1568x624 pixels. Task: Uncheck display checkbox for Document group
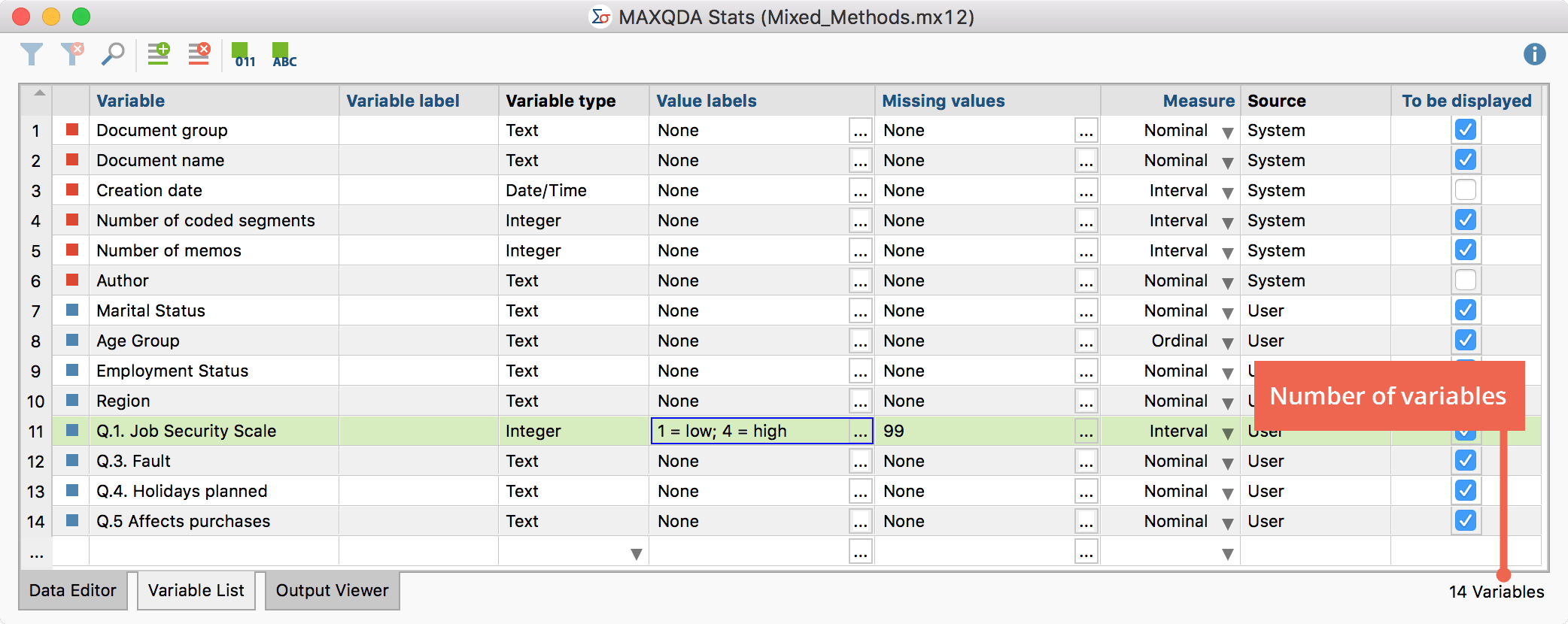coord(1465,130)
